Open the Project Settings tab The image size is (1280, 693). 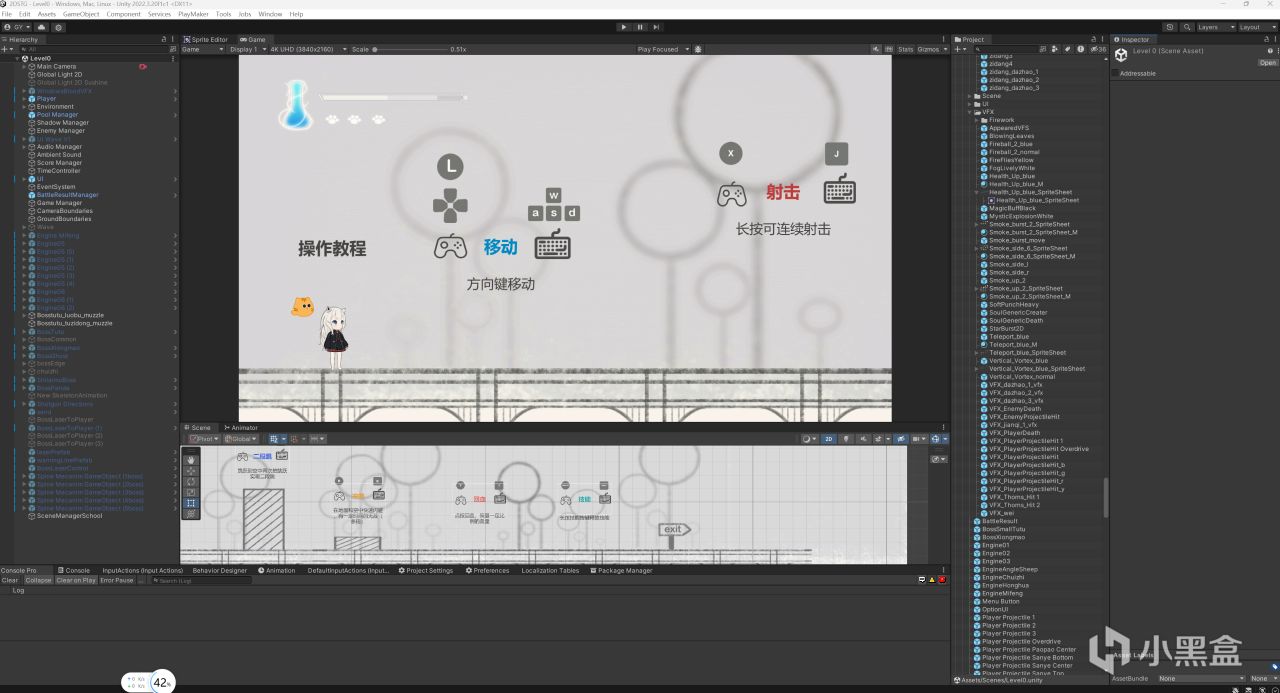[x=426, y=570]
